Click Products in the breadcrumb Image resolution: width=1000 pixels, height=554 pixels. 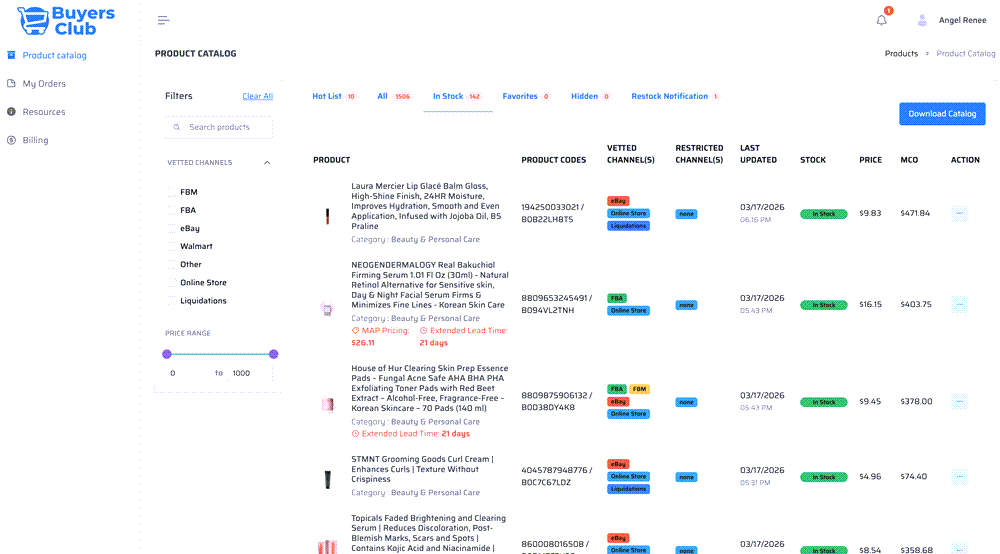(901, 54)
